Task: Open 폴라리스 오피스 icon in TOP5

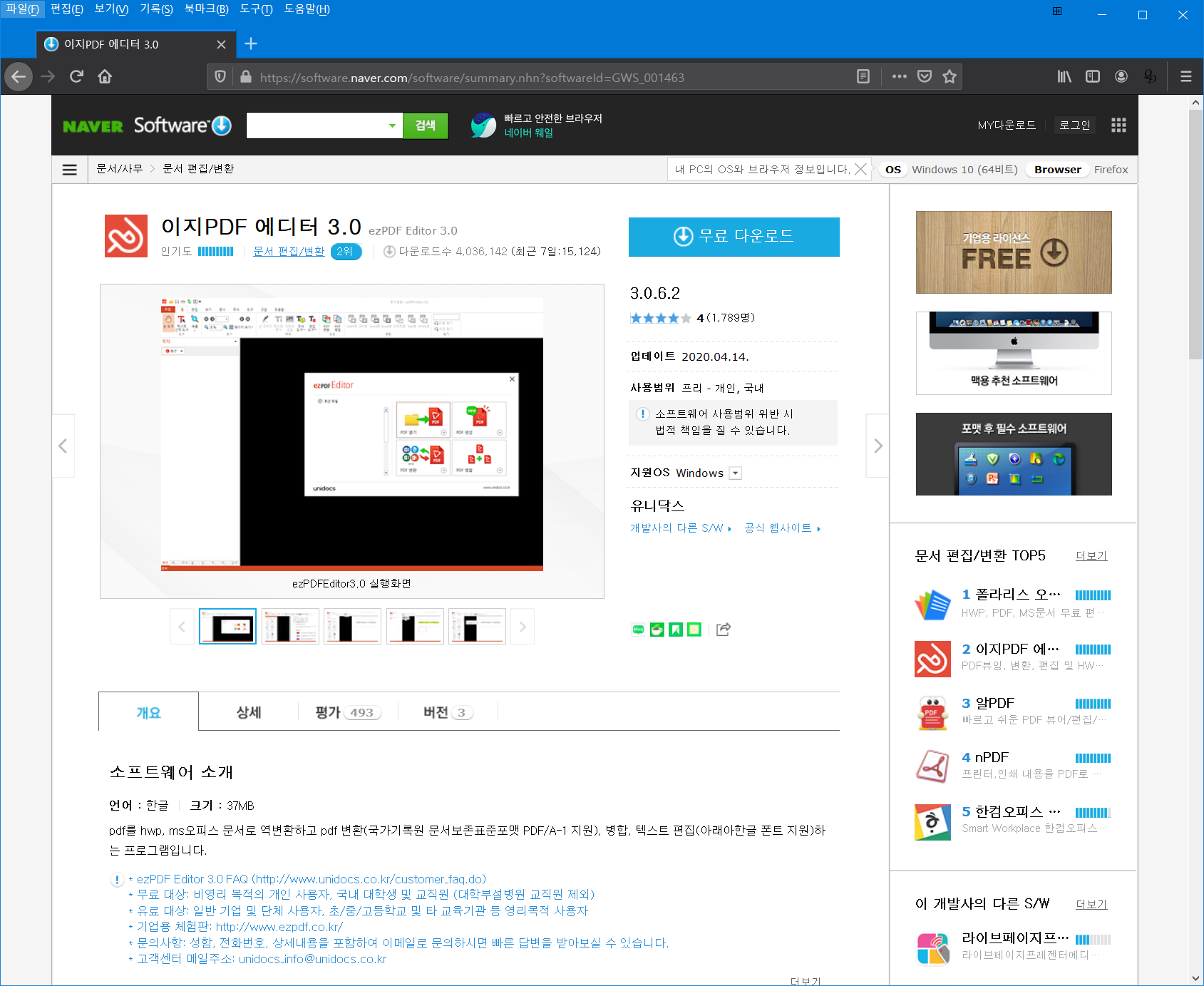Action: [932, 605]
